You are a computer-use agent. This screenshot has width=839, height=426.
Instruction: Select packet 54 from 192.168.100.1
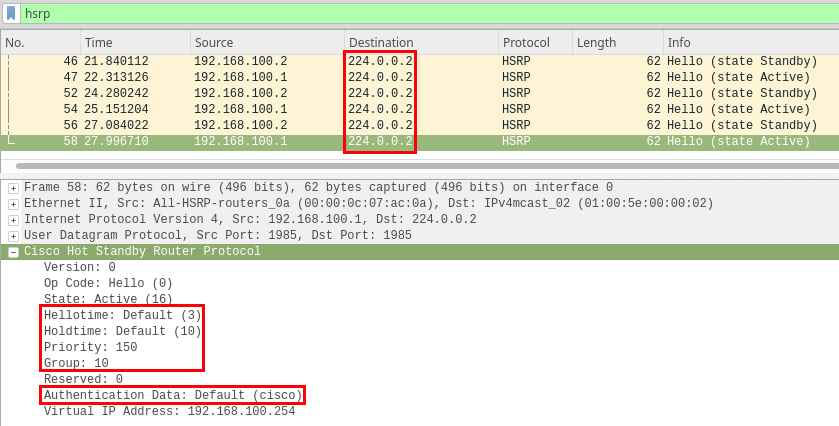(x=420, y=109)
